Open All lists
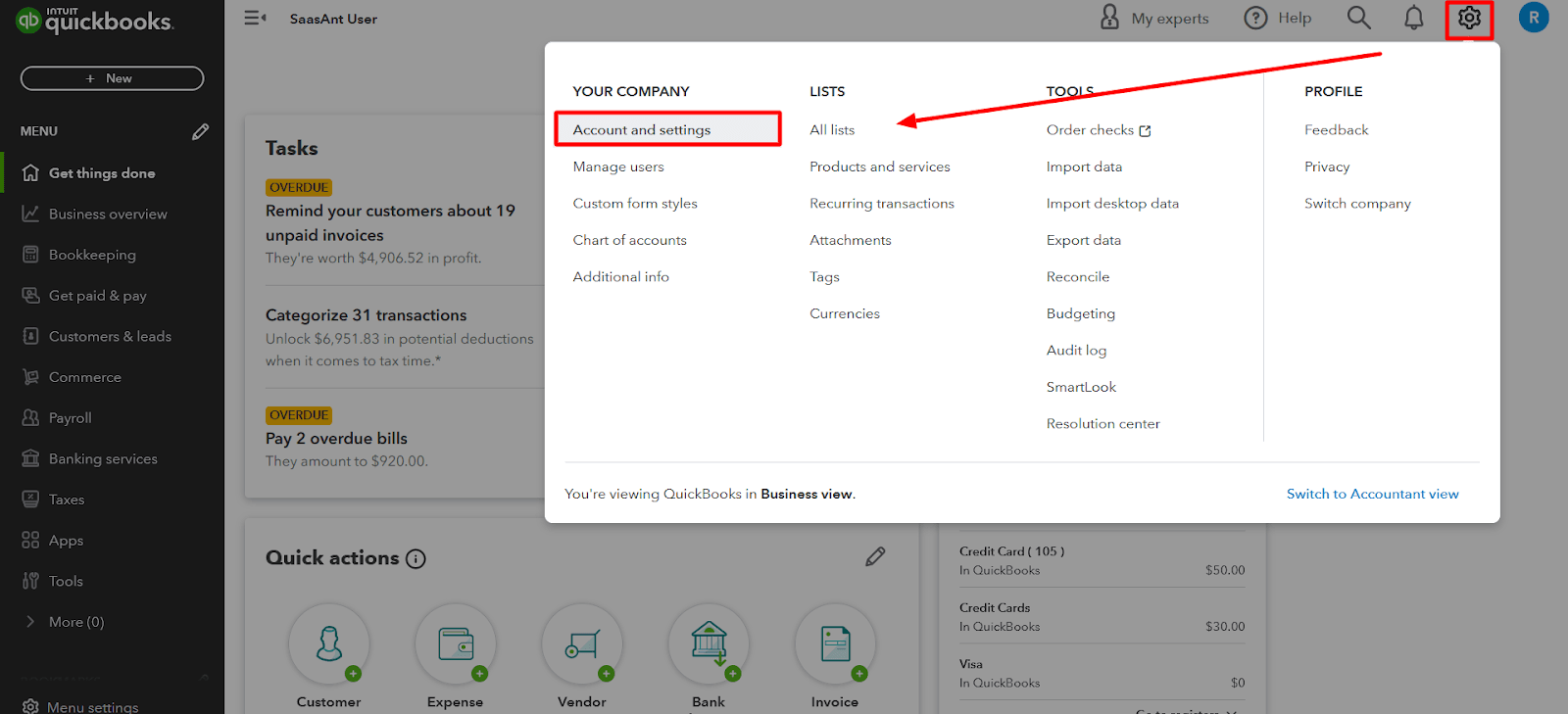The height and width of the screenshot is (714, 1568). click(832, 129)
